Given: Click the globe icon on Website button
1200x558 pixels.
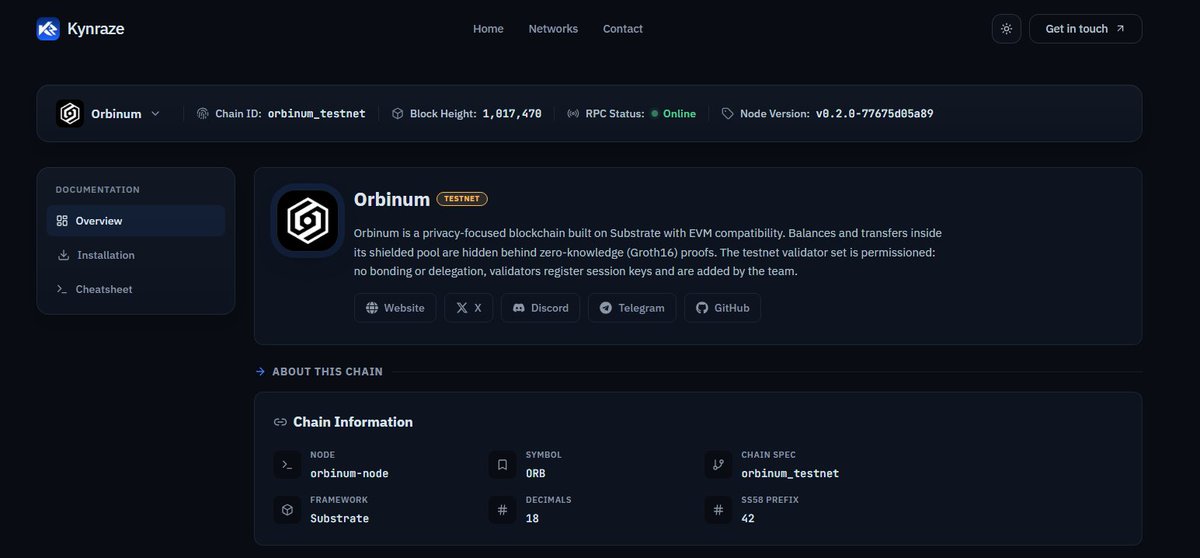Looking at the screenshot, I should (x=372, y=308).
